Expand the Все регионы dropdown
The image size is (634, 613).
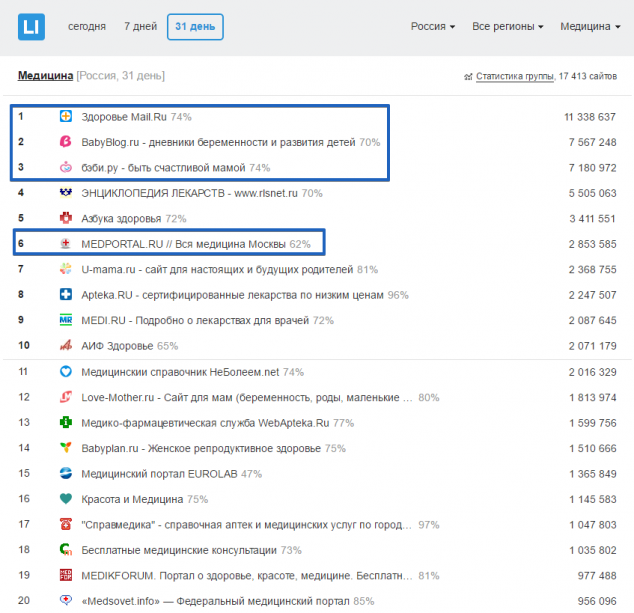507,27
